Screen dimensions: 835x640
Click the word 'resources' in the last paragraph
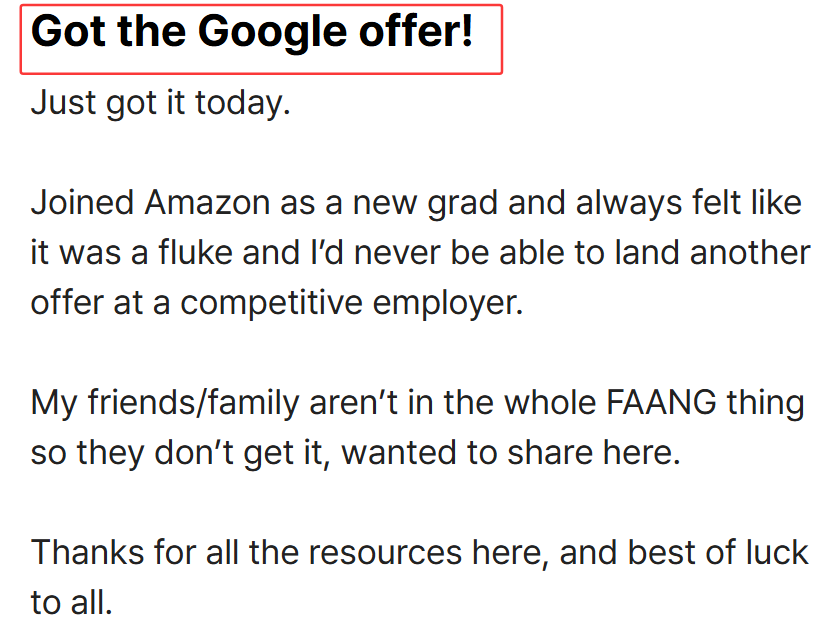[385, 553]
